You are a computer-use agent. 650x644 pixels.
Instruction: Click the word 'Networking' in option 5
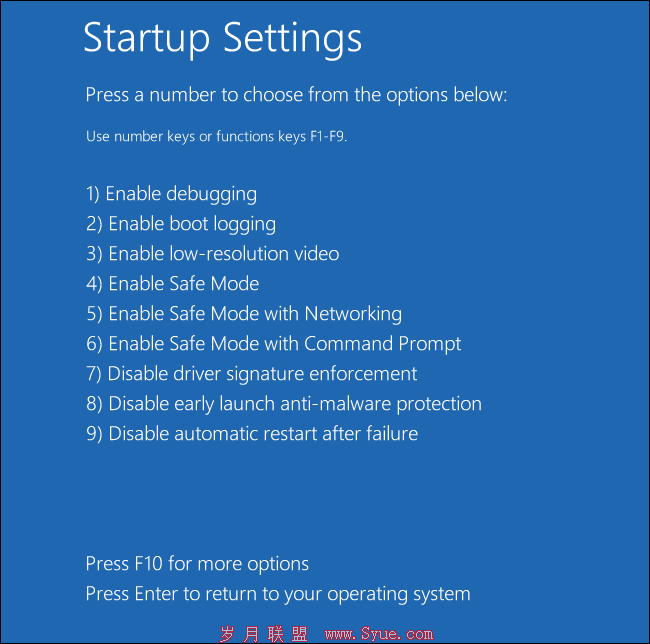pos(353,314)
